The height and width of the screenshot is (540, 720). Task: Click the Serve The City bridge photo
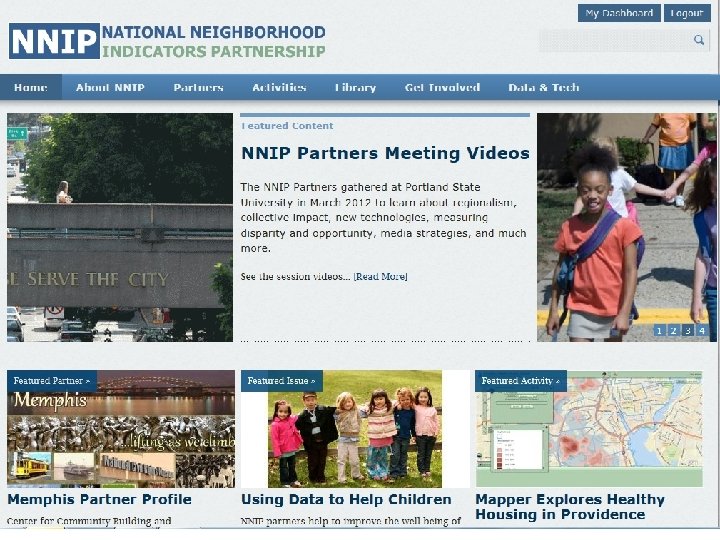120,227
